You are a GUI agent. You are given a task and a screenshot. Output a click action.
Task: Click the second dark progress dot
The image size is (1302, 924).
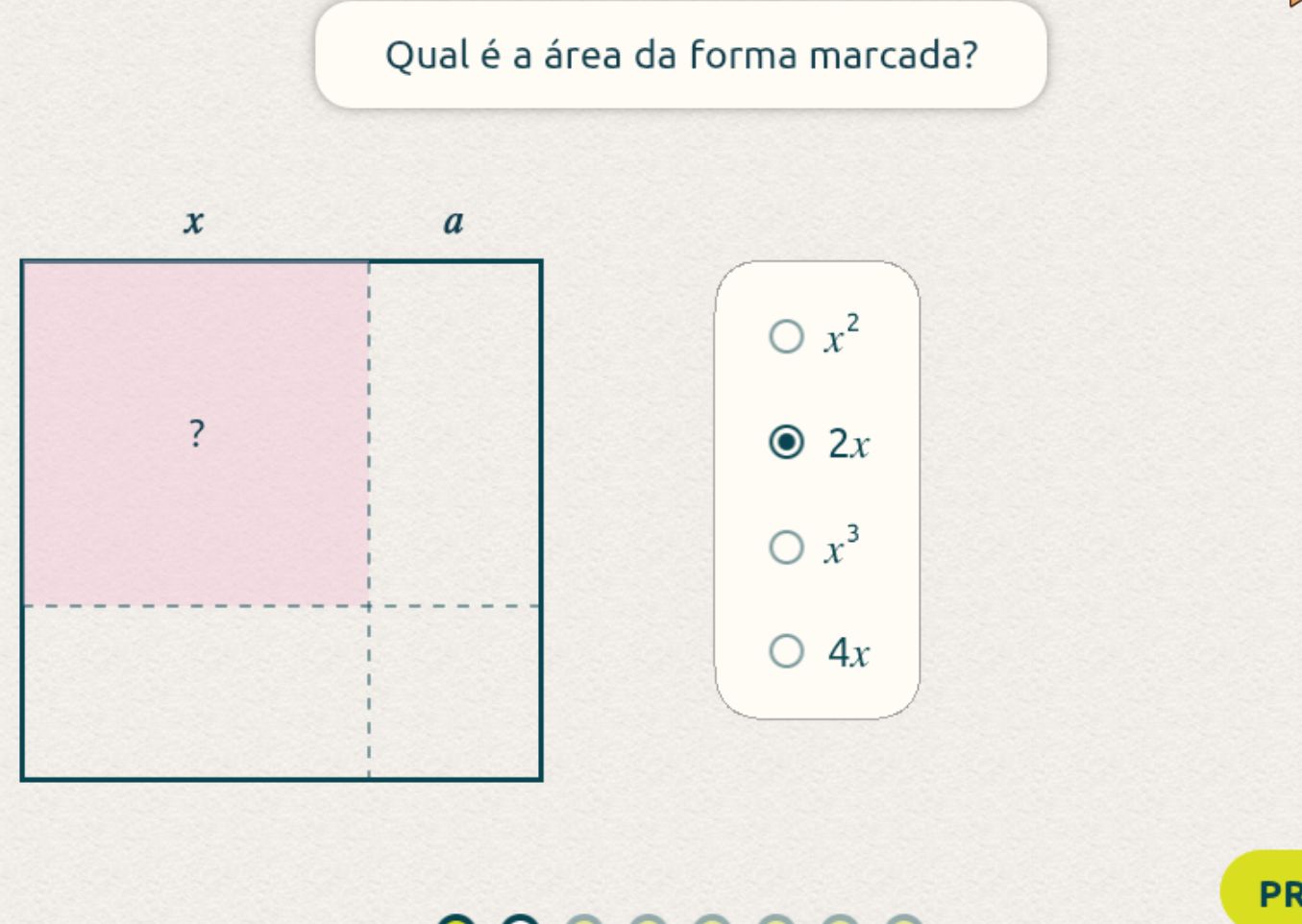tap(519, 920)
